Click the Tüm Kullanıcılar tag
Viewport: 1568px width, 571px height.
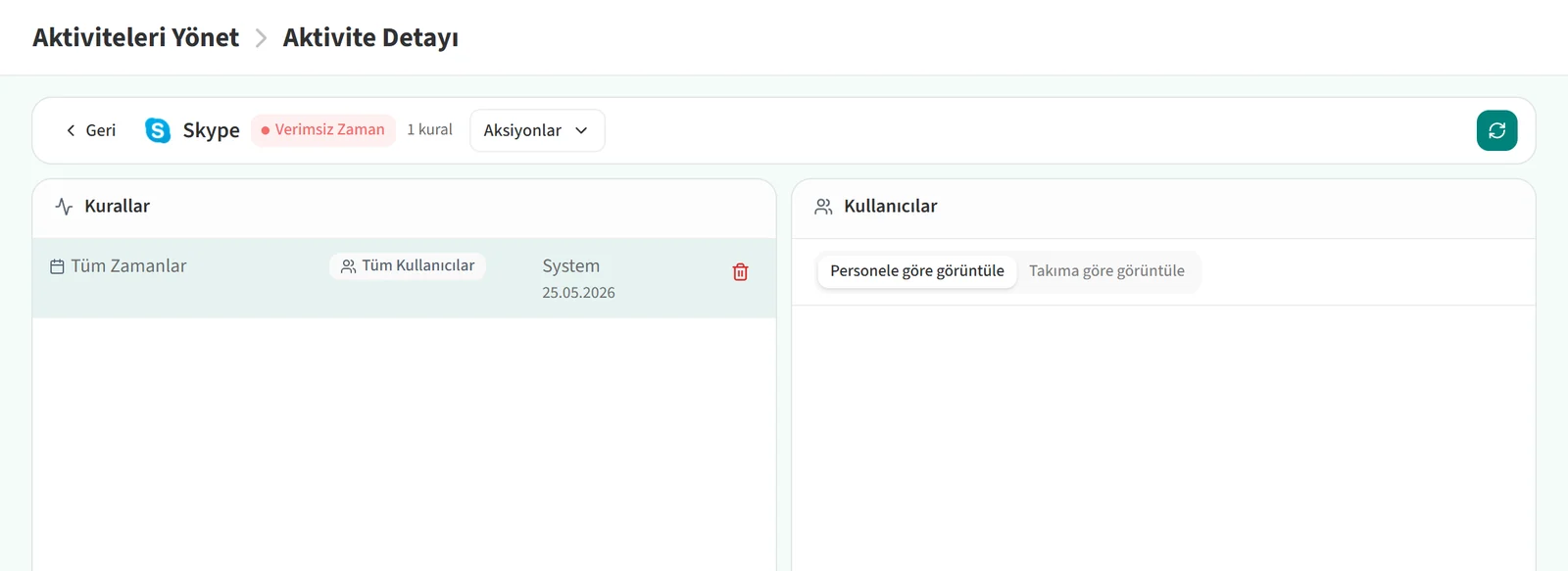coord(408,265)
